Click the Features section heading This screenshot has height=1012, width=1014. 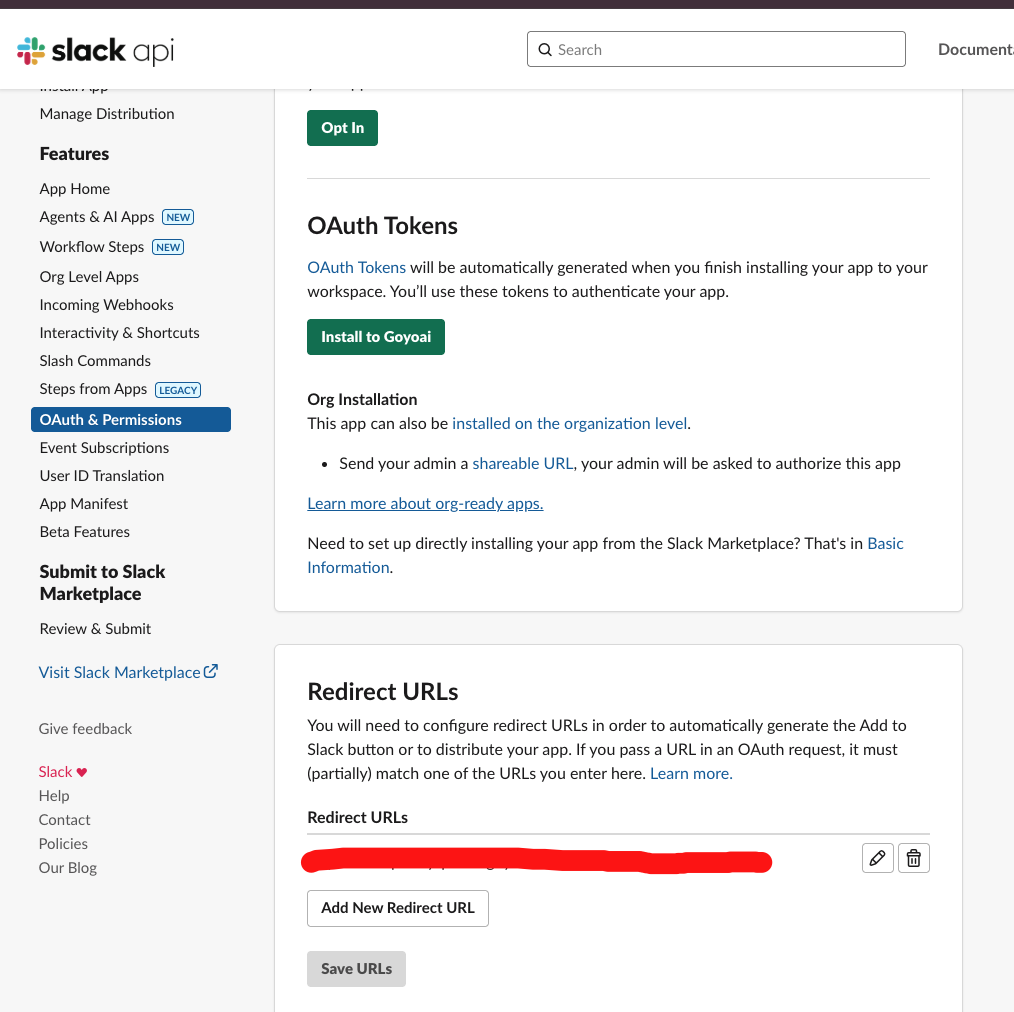tap(74, 154)
